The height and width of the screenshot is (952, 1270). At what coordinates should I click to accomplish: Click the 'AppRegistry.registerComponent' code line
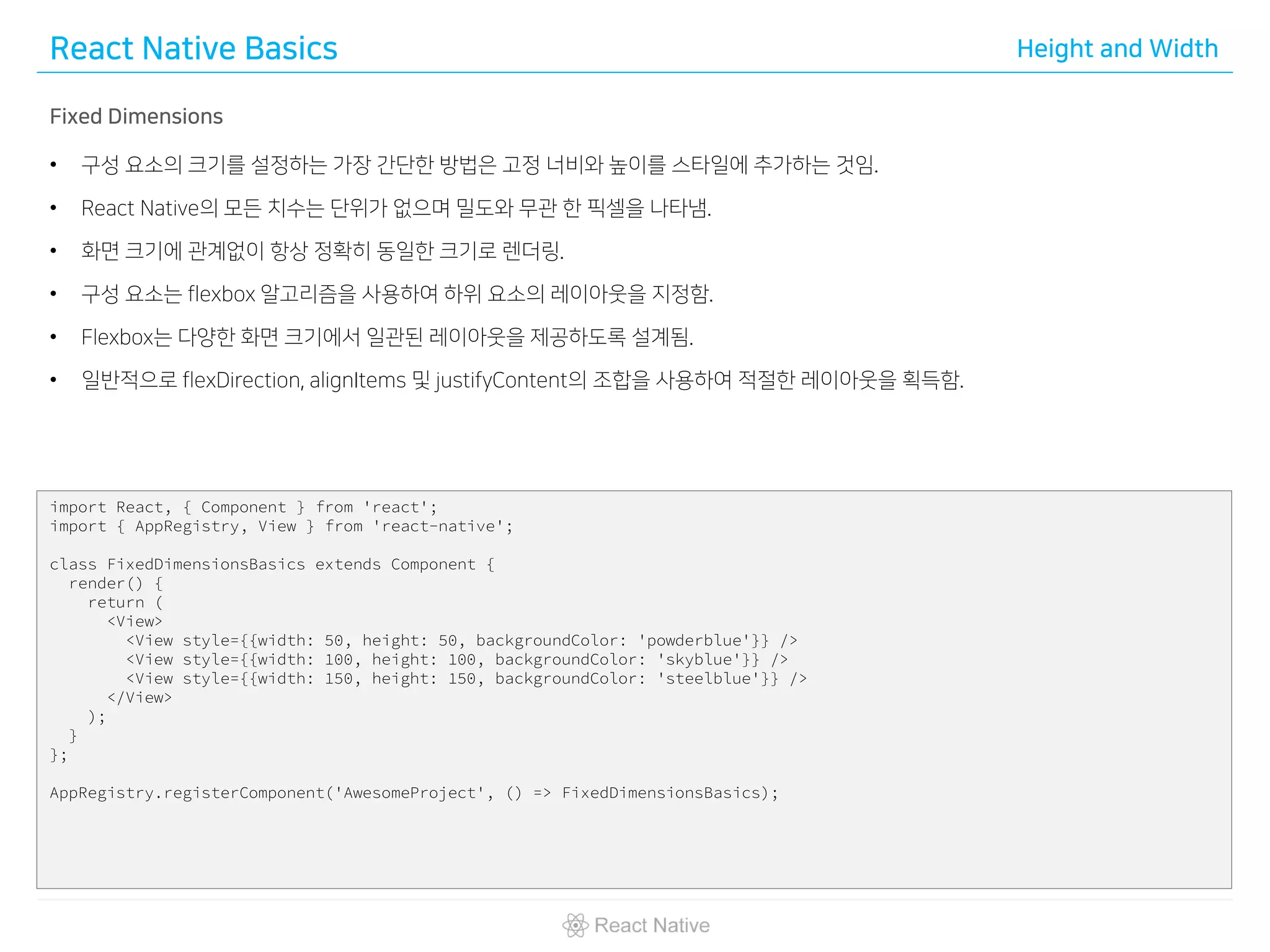[x=414, y=793]
